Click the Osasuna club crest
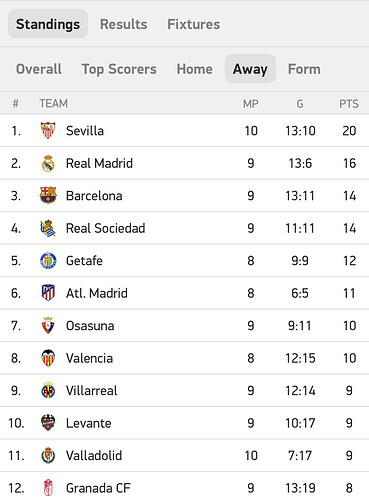369x500 pixels. (48, 325)
